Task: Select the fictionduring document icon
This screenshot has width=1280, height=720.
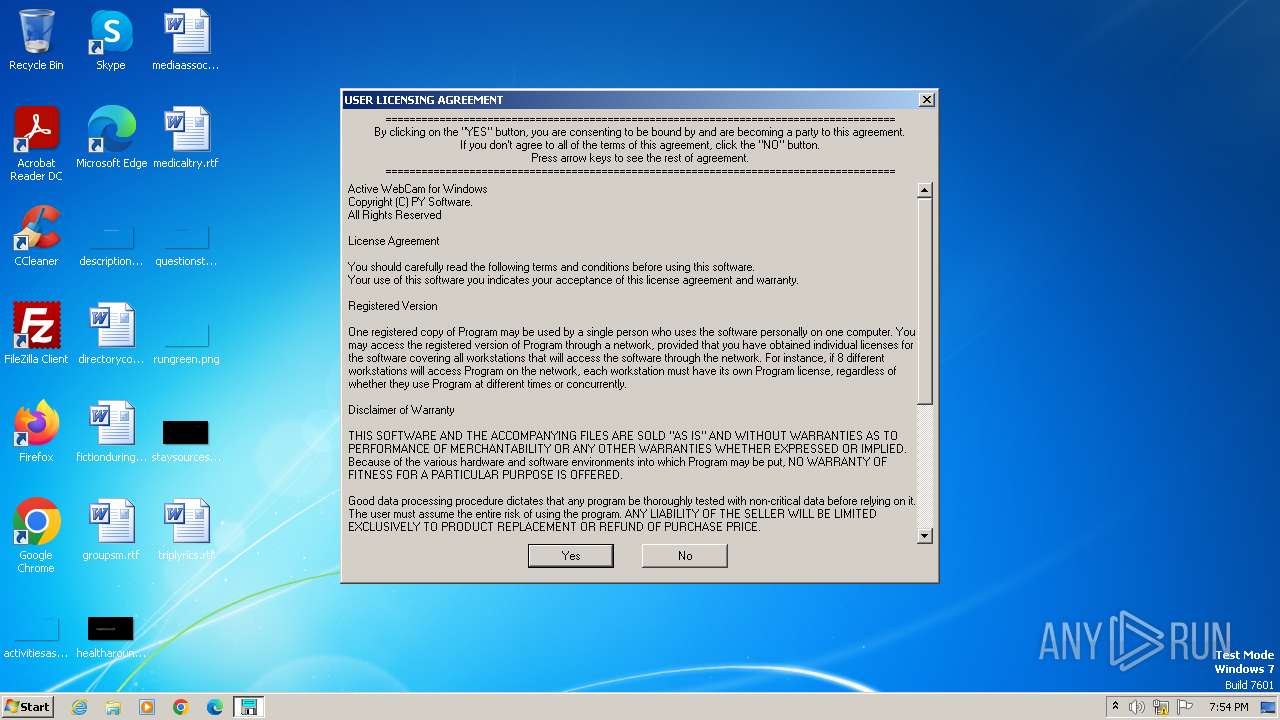Action: click(x=111, y=432)
